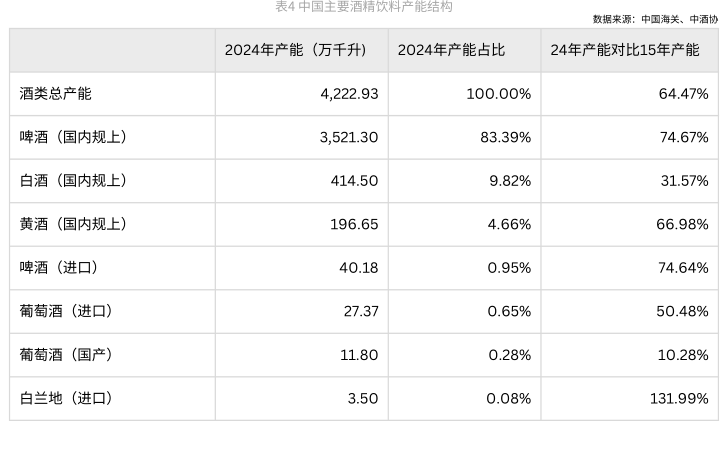The image size is (726, 454).
Task: Click the '啤酒（进口）' row label
Action: pos(60,268)
